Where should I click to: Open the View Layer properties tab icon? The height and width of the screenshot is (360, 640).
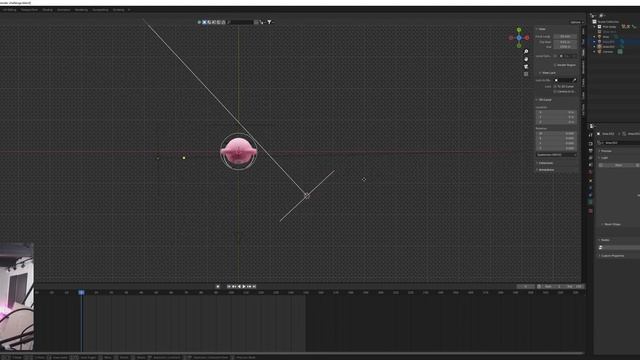click(591, 158)
